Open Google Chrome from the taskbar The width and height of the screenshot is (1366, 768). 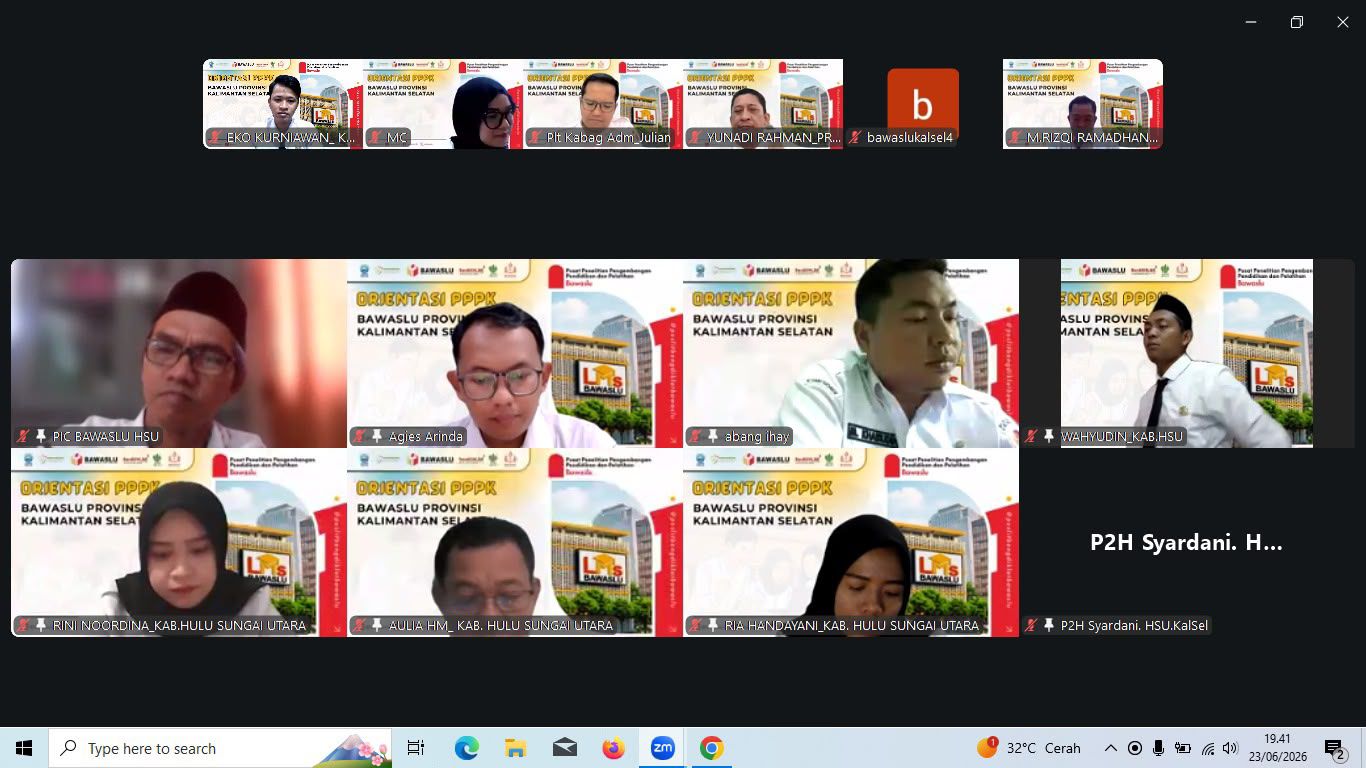pos(711,748)
